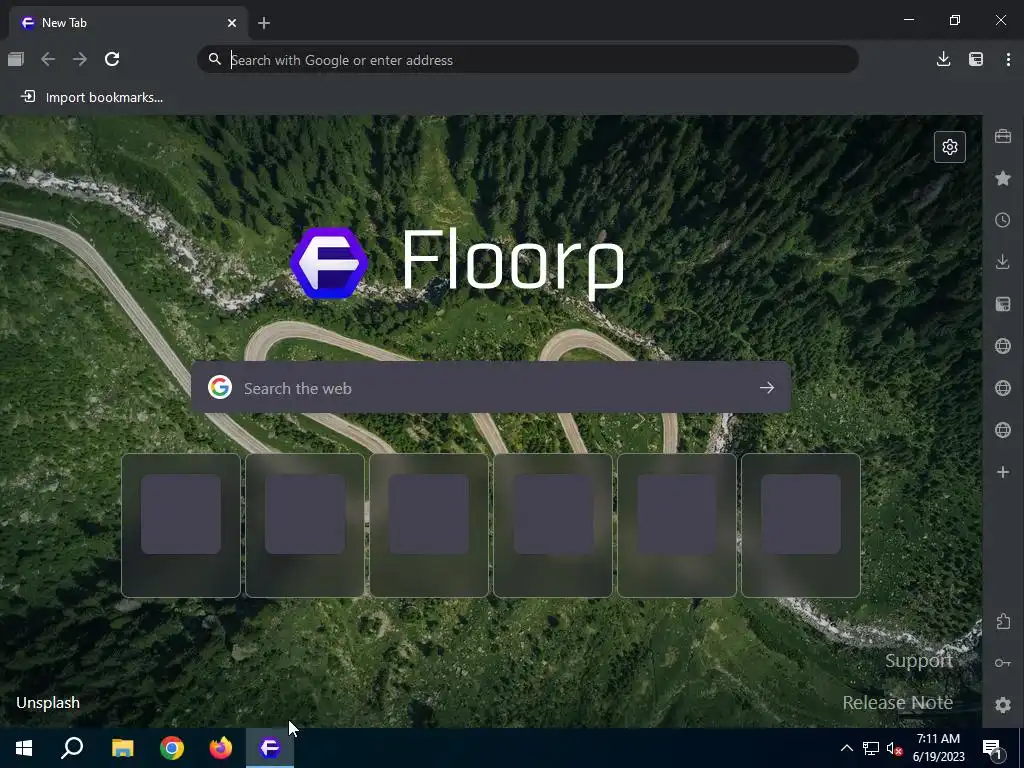
Task: Show hidden system tray icons
Action: pyautogui.click(x=846, y=748)
